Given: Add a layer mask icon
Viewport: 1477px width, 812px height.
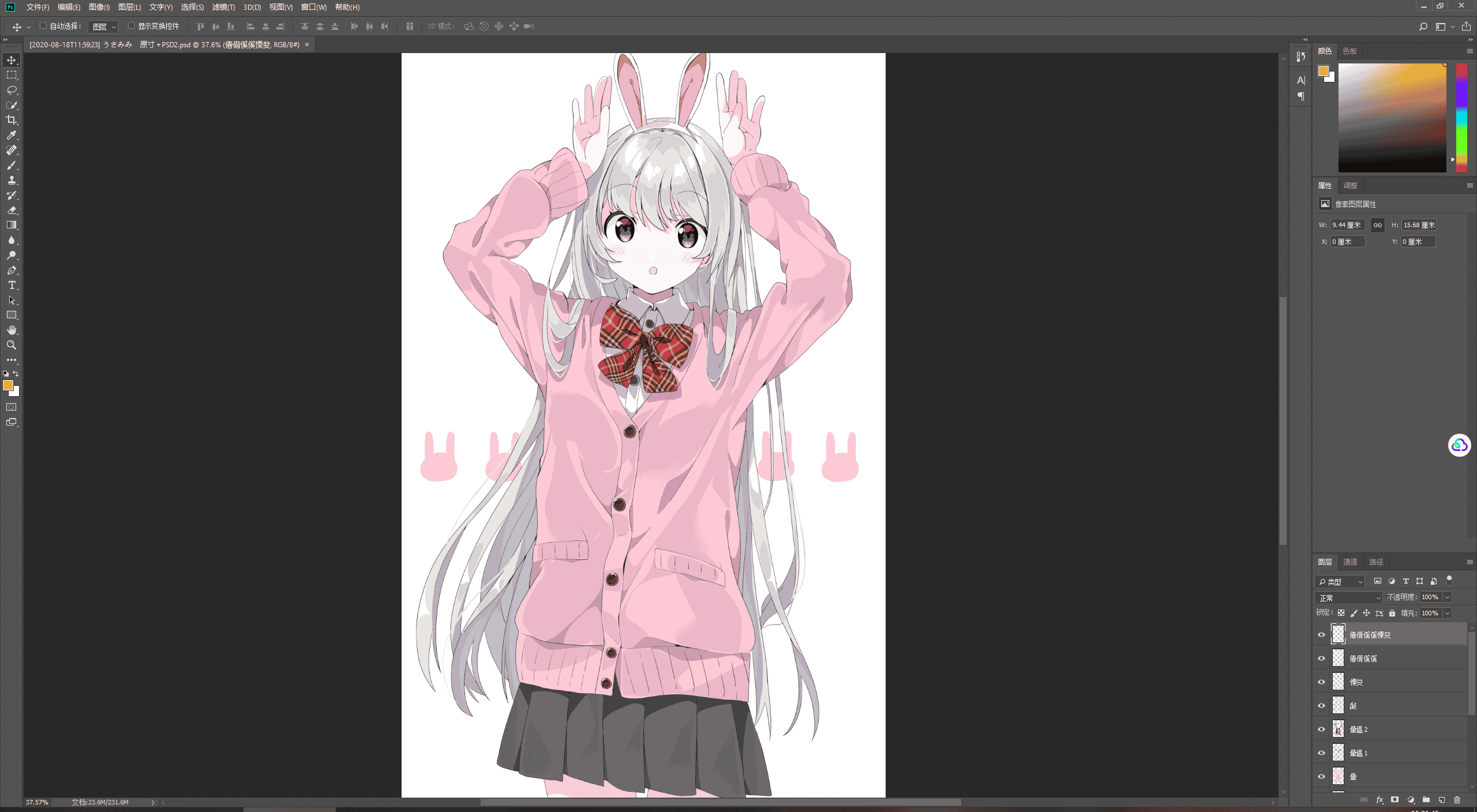Looking at the screenshot, I should coord(1394,800).
